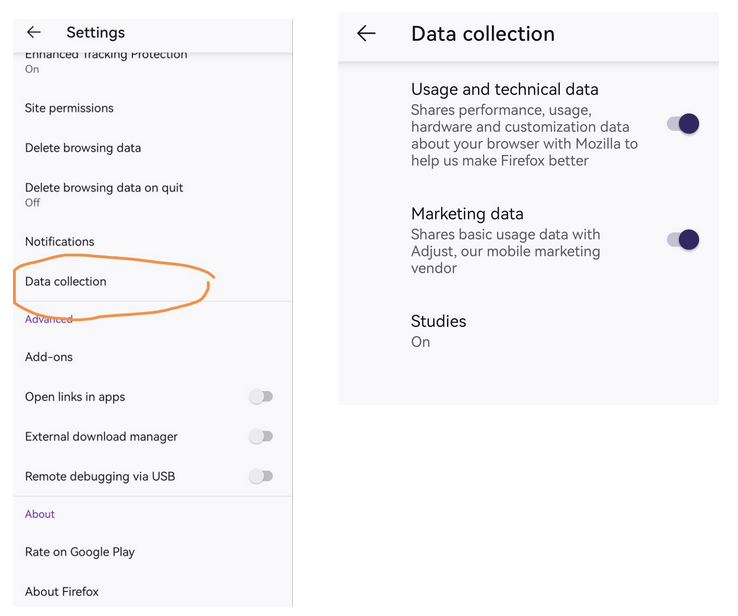Image resolution: width=738 pixels, height=616 pixels.
Task: Go back from the Settings screen
Action: click(x=34, y=32)
